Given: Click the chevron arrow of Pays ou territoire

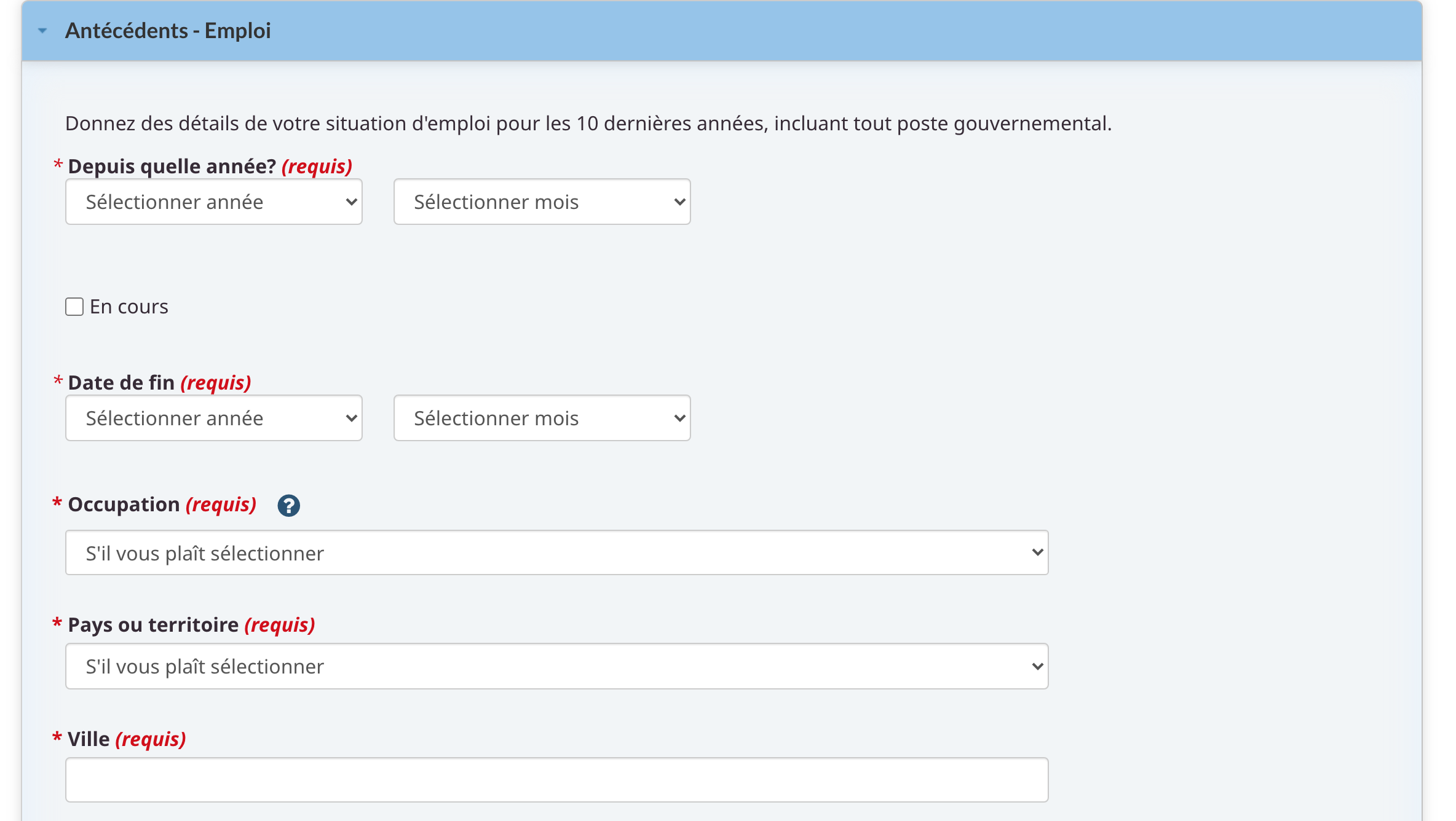Looking at the screenshot, I should (x=1037, y=667).
